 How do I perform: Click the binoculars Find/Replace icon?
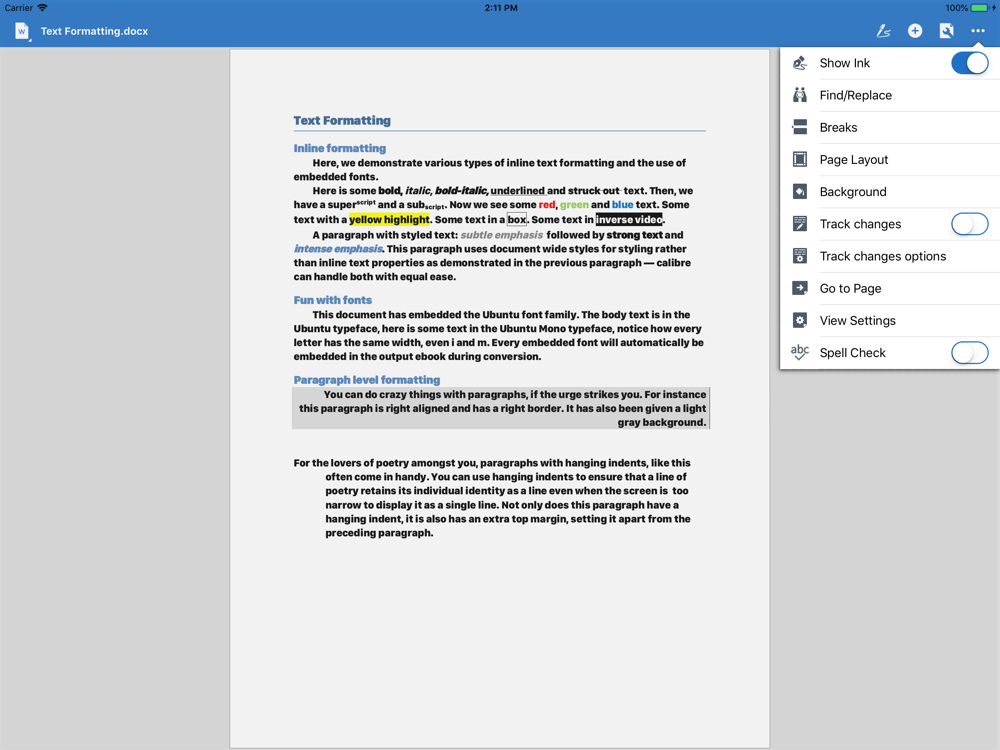(800, 95)
